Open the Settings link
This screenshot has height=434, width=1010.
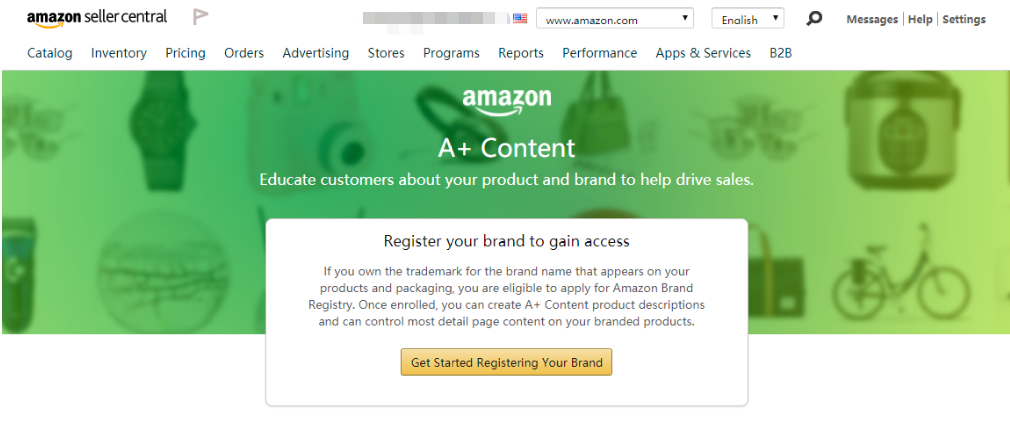coord(964,19)
